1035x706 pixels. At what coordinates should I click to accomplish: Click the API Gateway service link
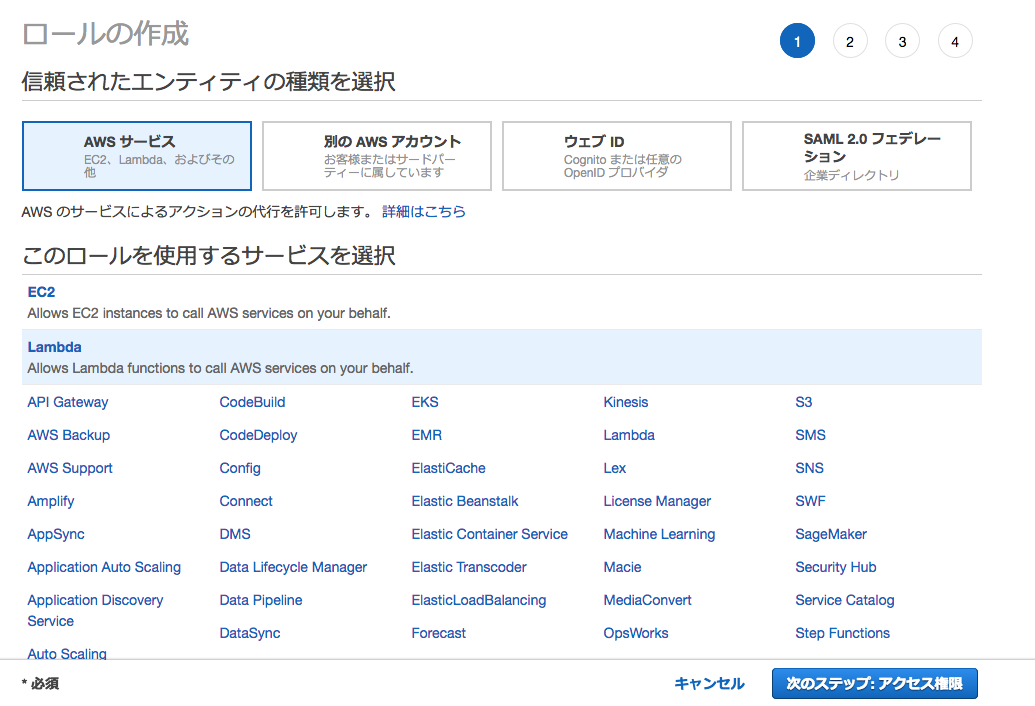(68, 402)
